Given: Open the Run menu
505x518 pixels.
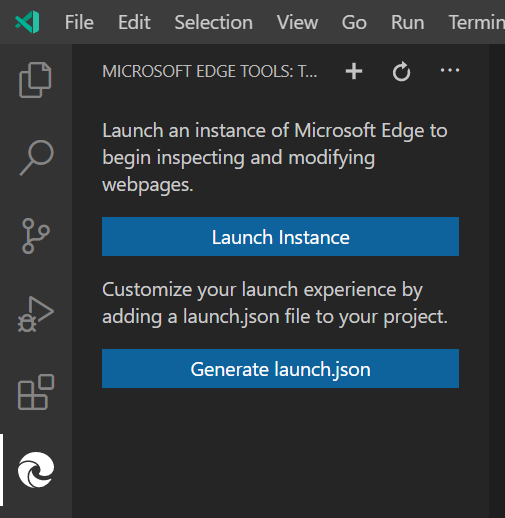Looking at the screenshot, I should pyautogui.click(x=408, y=22).
